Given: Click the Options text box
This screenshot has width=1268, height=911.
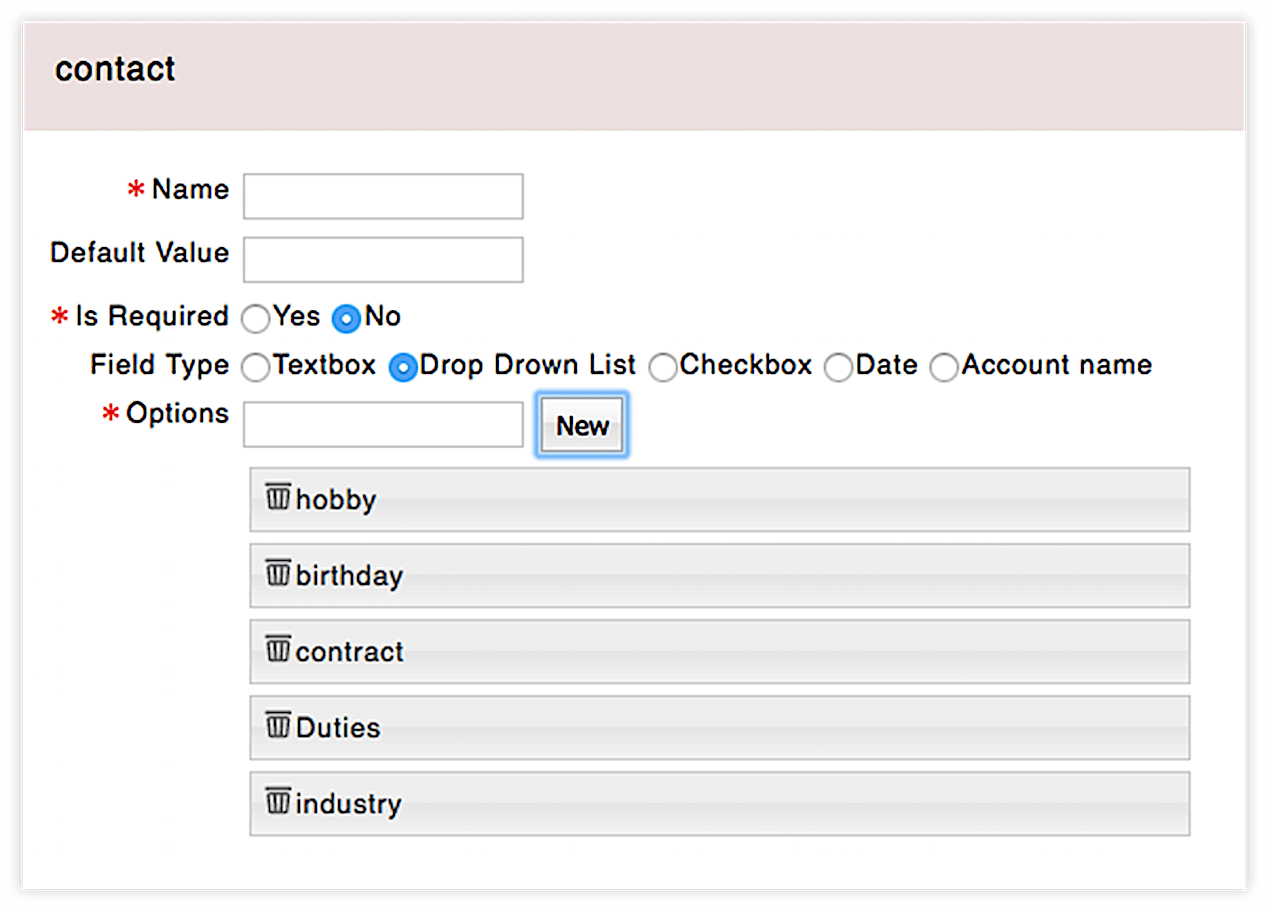Looking at the screenshot, I should [x=383, y=425].
